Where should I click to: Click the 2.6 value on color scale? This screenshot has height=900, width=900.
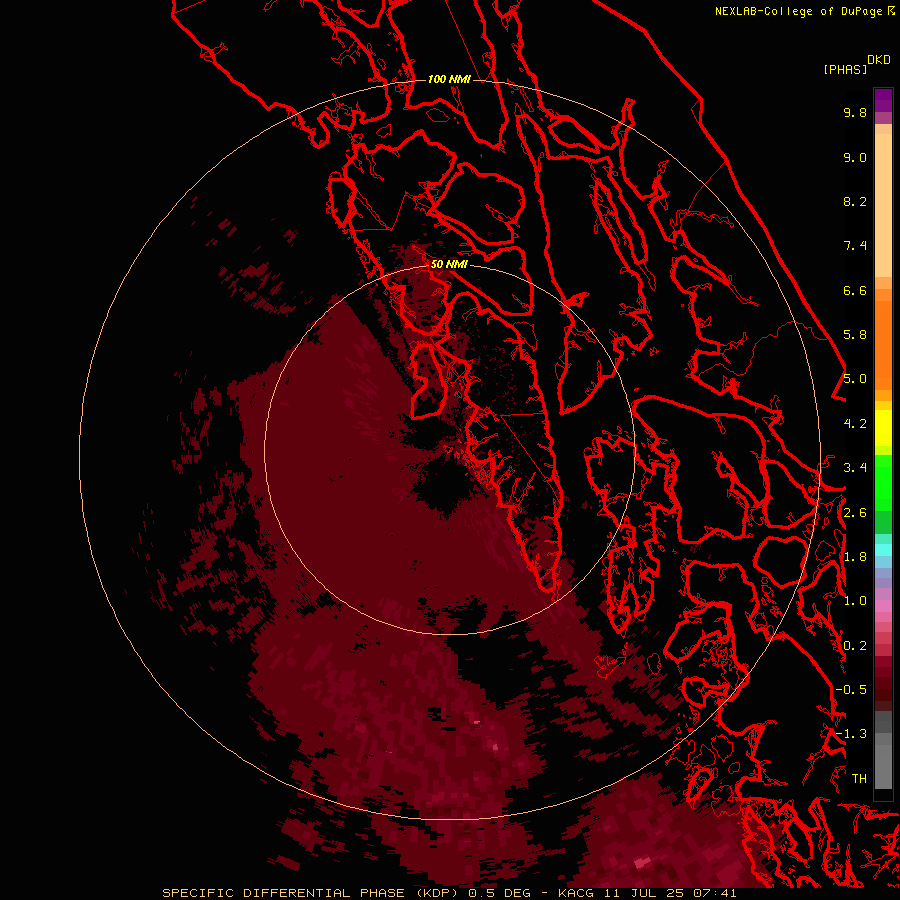[x=855, y=513]
